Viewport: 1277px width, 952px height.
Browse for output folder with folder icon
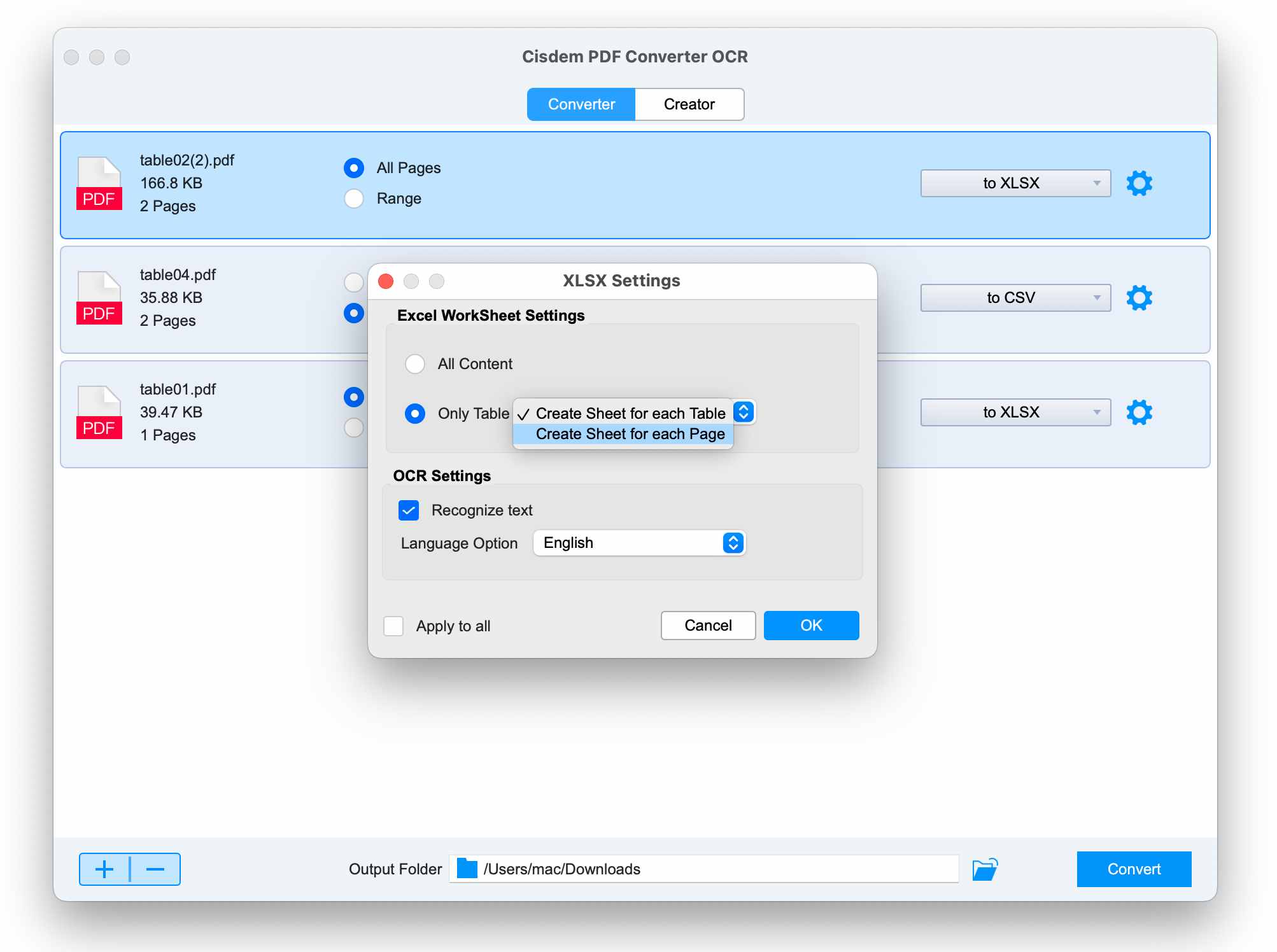984,868
